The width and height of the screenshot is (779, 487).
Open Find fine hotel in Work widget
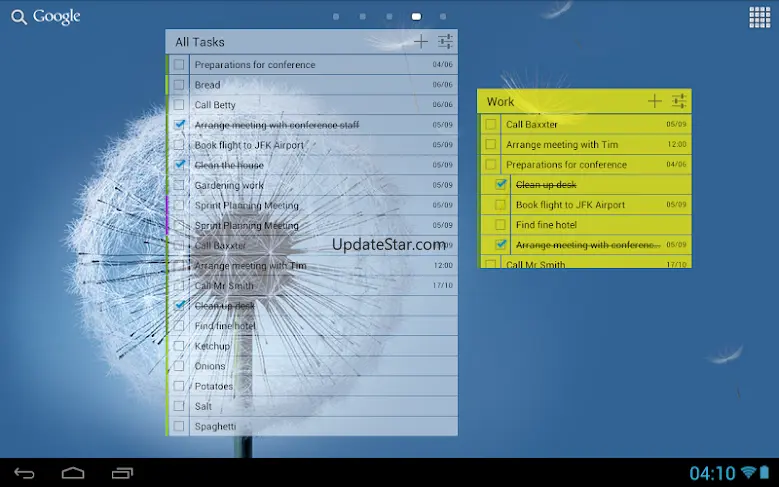pos(546,225)
